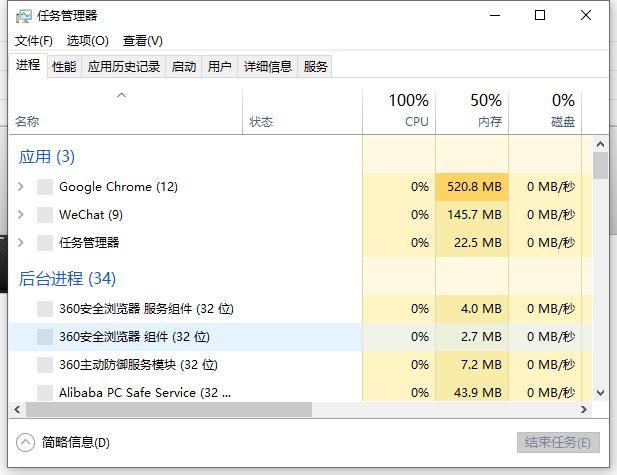Open the 选项(O) menu
This screenshot has width=617, height=475.
point(87,41)
